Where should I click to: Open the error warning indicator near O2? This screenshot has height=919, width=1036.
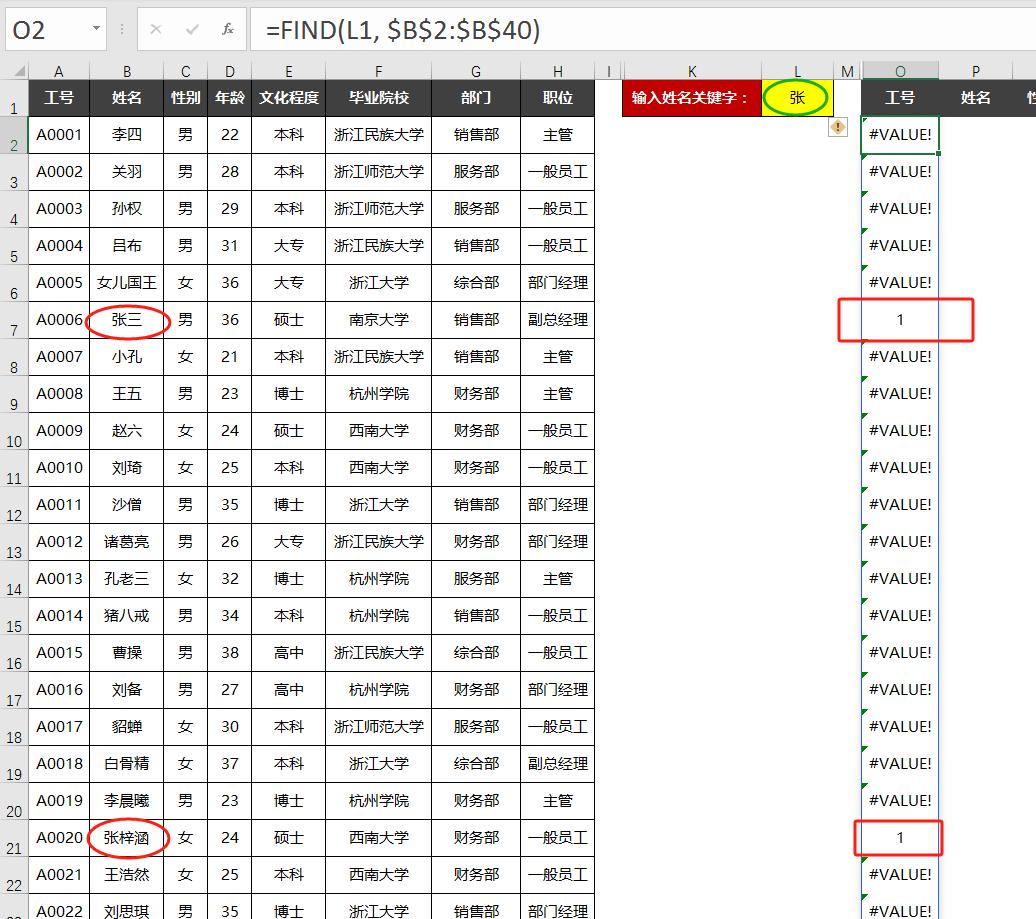[838, 127]
